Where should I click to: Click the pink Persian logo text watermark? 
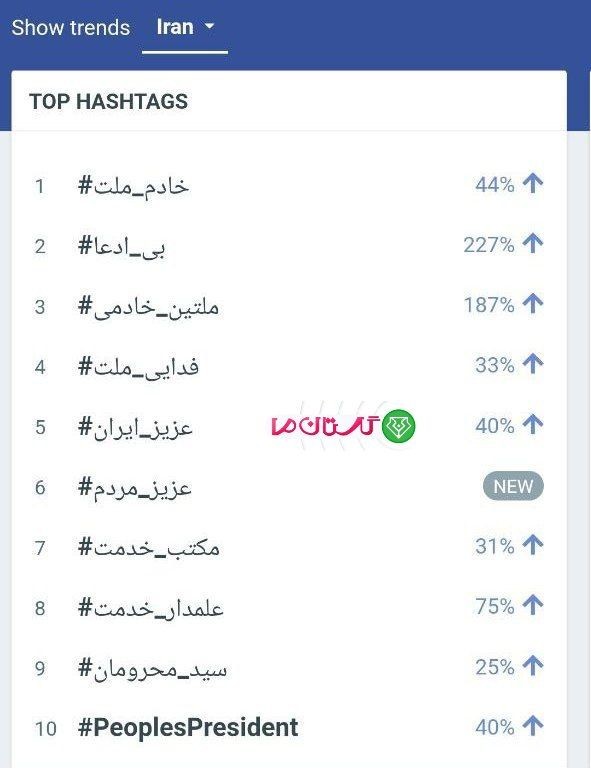[x=325, y=426]
